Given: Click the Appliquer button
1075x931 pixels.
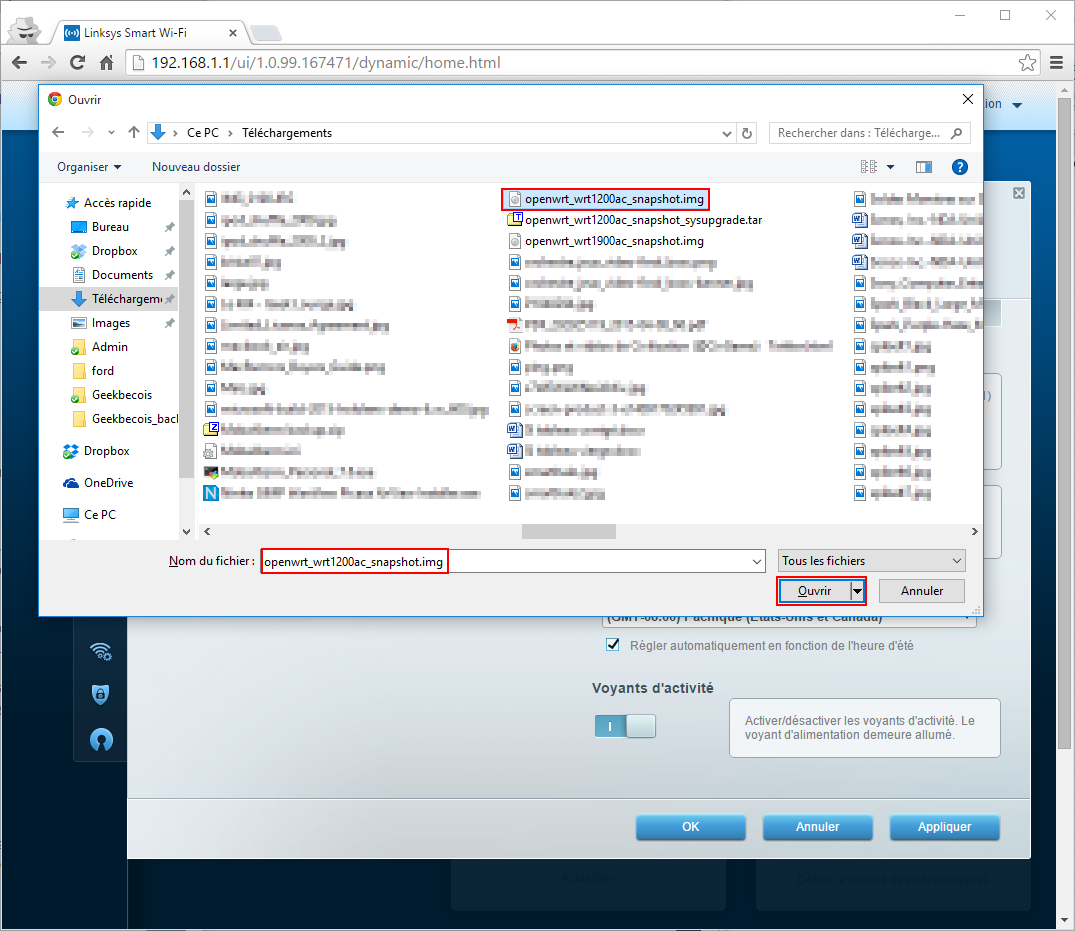Looking at the screenshot, I should pyautogui.click(x=944, y=827).
